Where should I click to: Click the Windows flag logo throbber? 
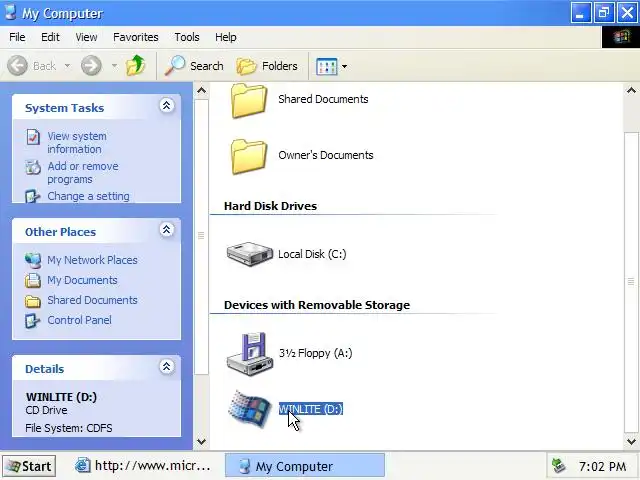pos(621,37)
